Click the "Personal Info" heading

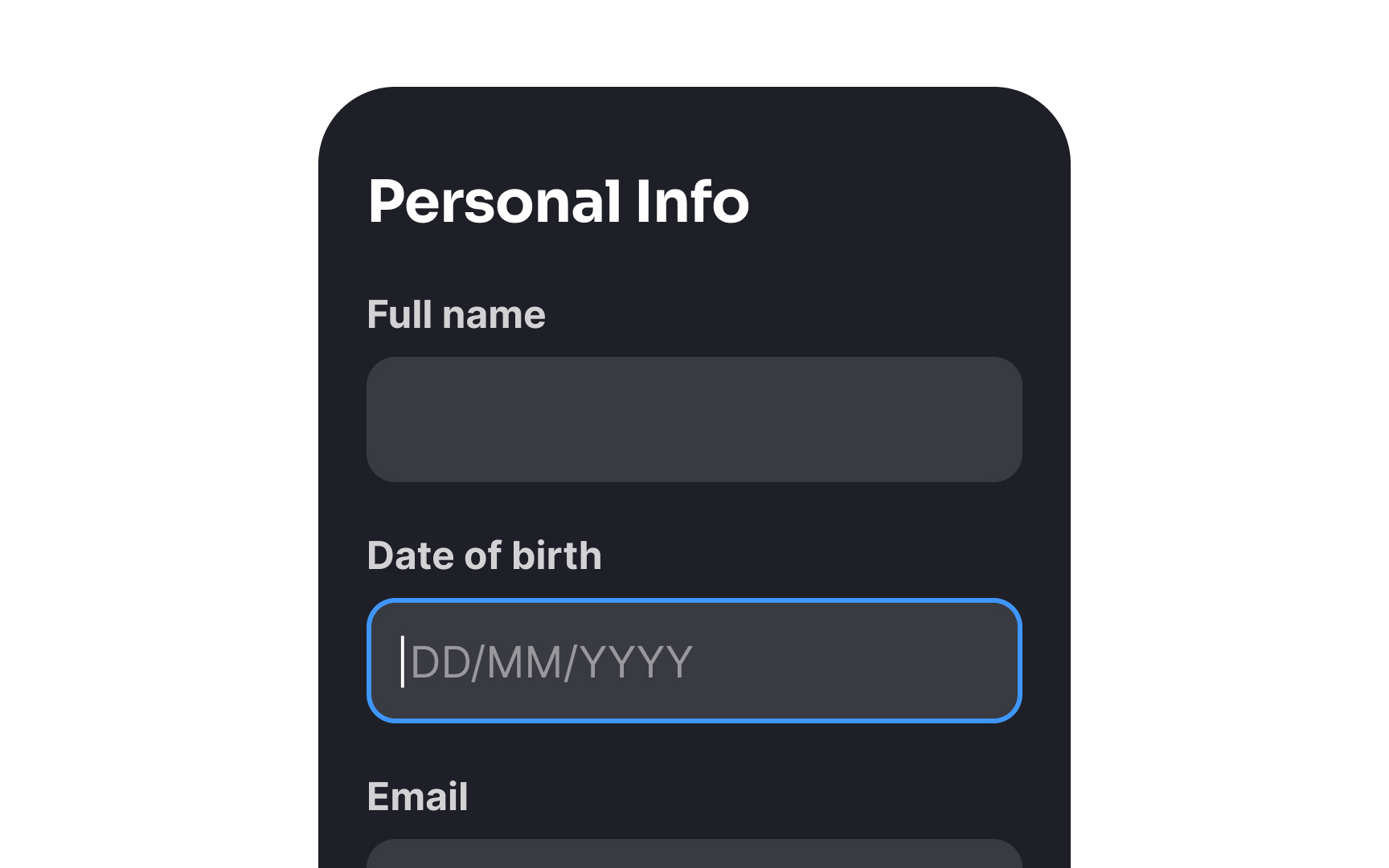(x=558, y=202)
